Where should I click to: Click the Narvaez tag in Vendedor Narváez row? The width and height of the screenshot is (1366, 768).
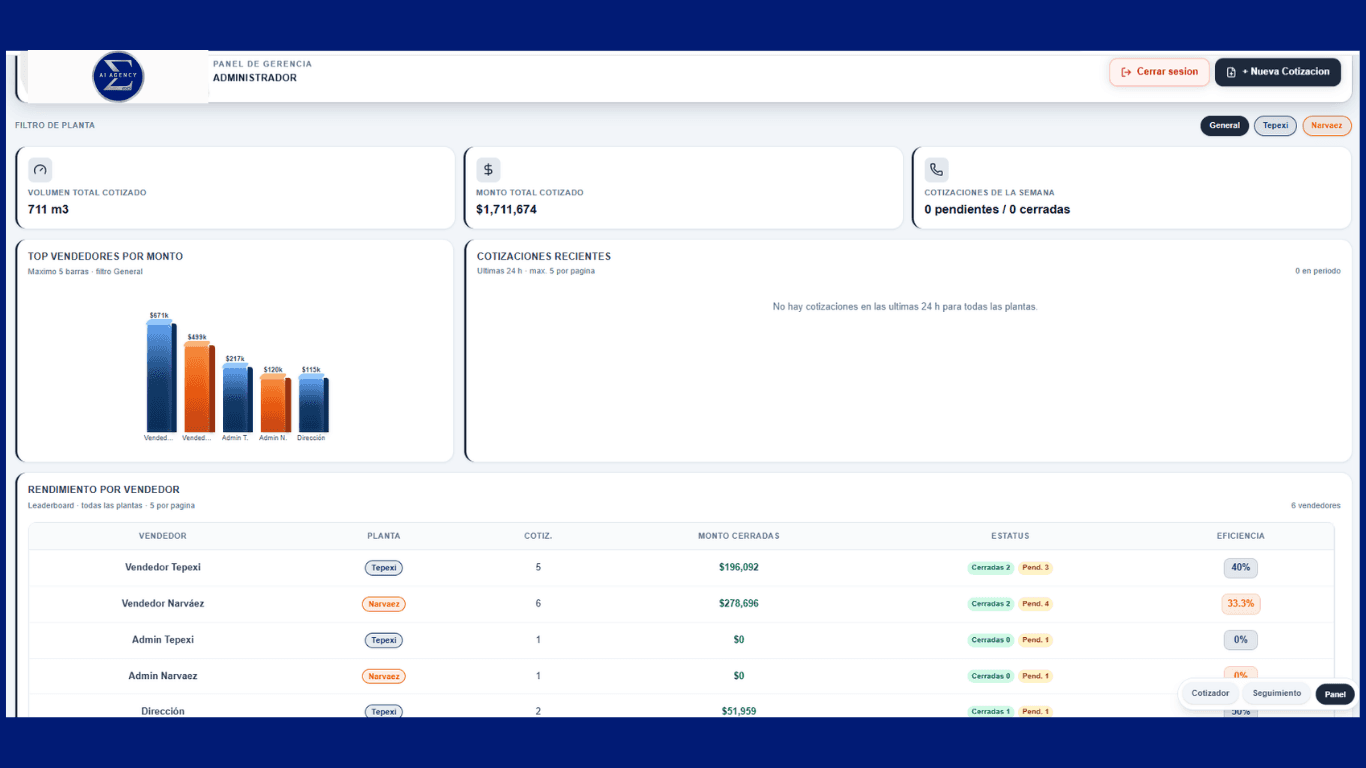coord(384,604)
